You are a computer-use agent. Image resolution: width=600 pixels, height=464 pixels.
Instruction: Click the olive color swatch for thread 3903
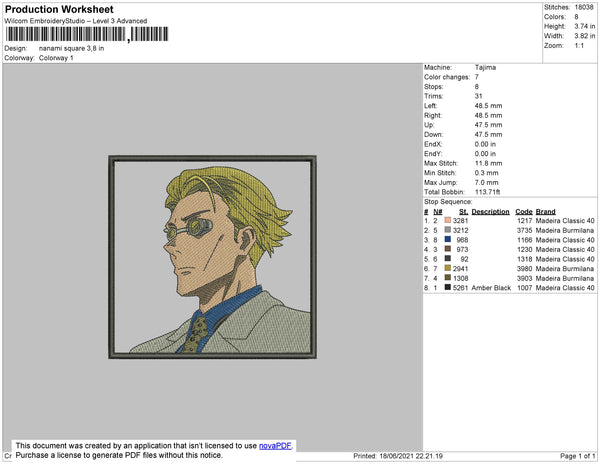[x=448, y=278]
